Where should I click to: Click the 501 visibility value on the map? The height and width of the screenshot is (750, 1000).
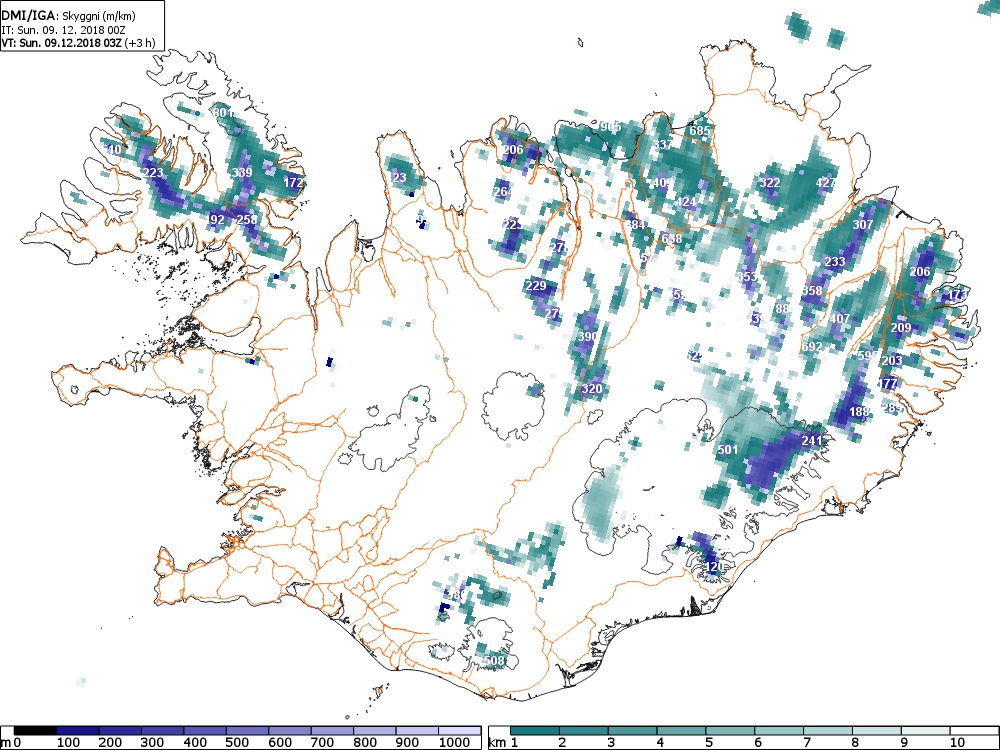pos(728,449)
